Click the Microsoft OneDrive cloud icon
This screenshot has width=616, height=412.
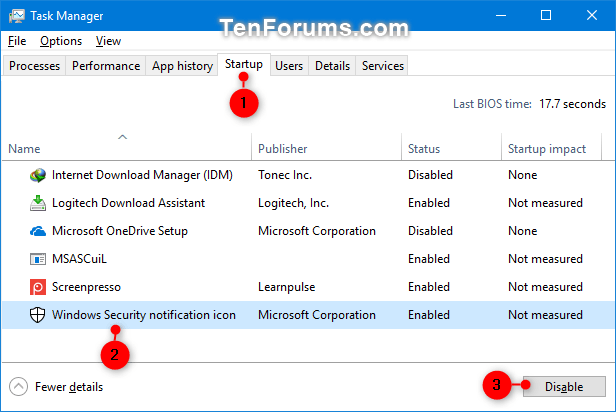coord(38,231)
